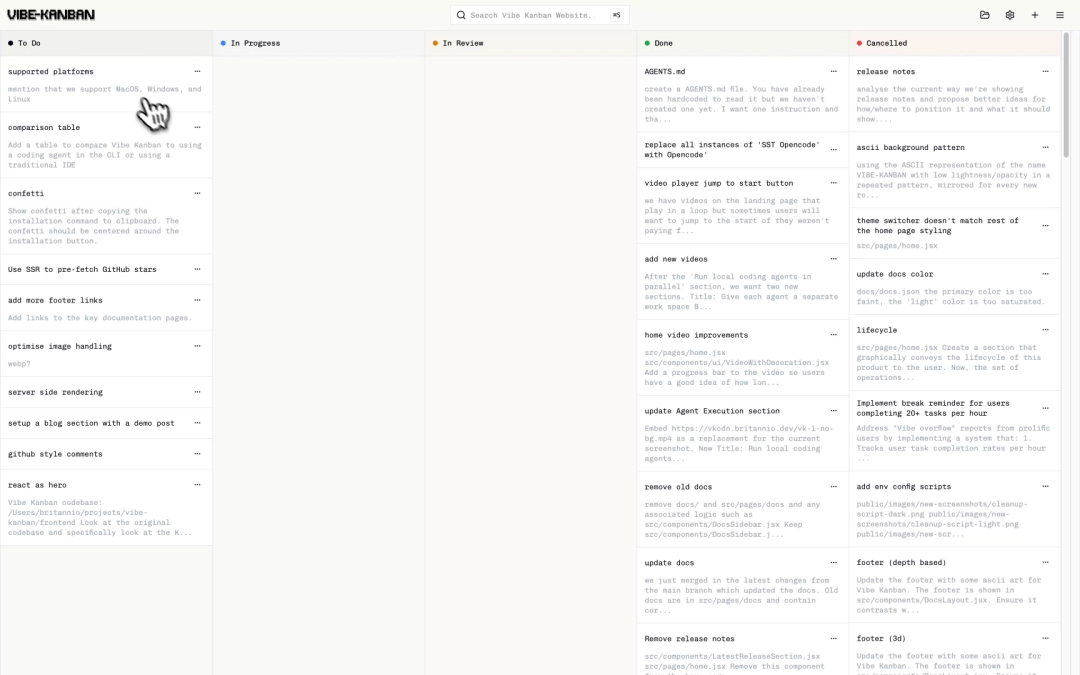Open project settings gear icon
This screenshot has width=1080, height=675.
coord(1009,15)
